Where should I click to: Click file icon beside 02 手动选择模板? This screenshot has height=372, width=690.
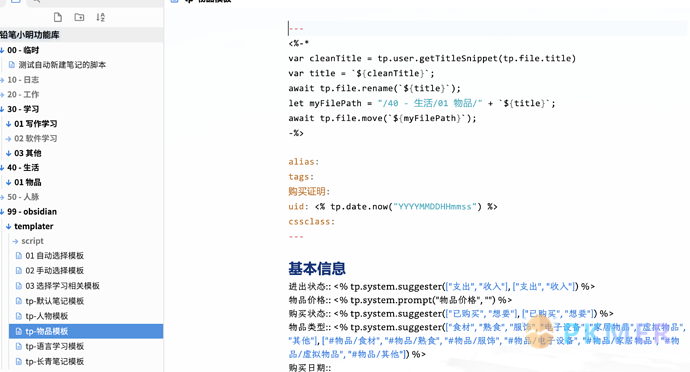pos(18,270)
